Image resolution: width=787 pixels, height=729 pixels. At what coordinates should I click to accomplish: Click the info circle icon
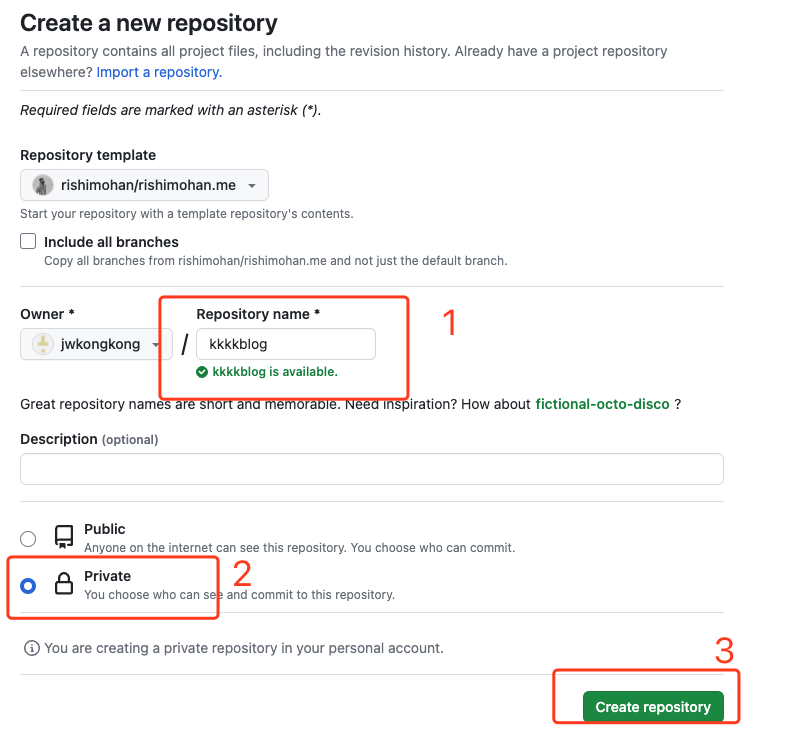pyautogui.click(x=32, y=648)
